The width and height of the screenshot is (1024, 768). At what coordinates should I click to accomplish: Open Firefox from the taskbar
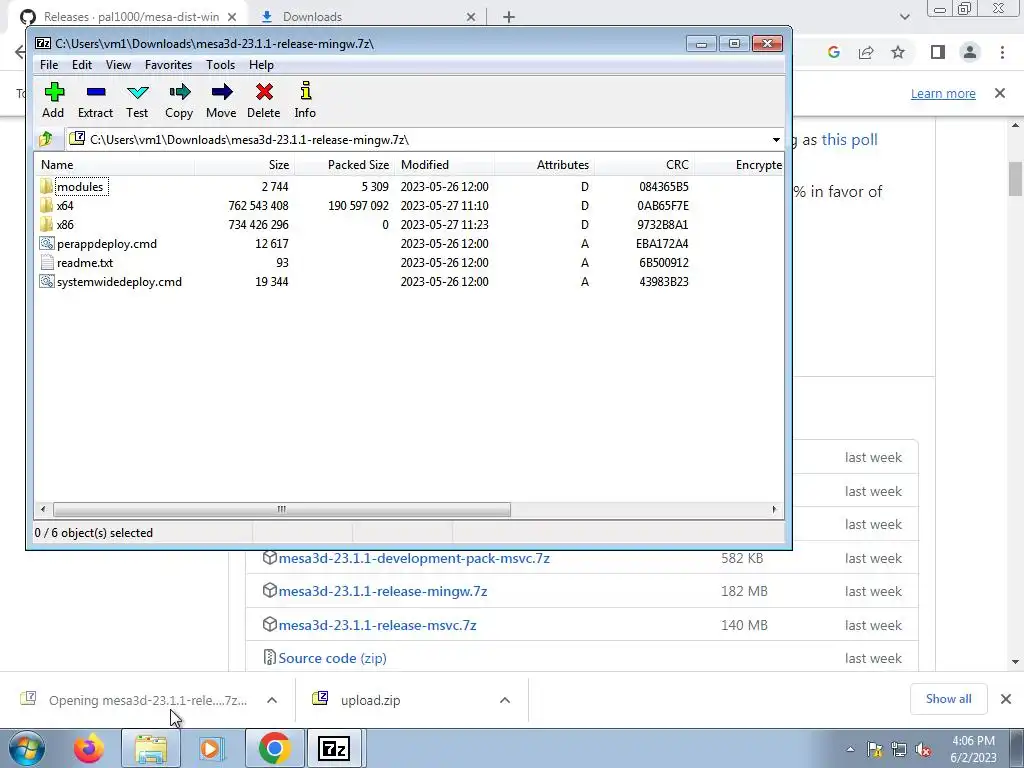(x=88, y=748)
